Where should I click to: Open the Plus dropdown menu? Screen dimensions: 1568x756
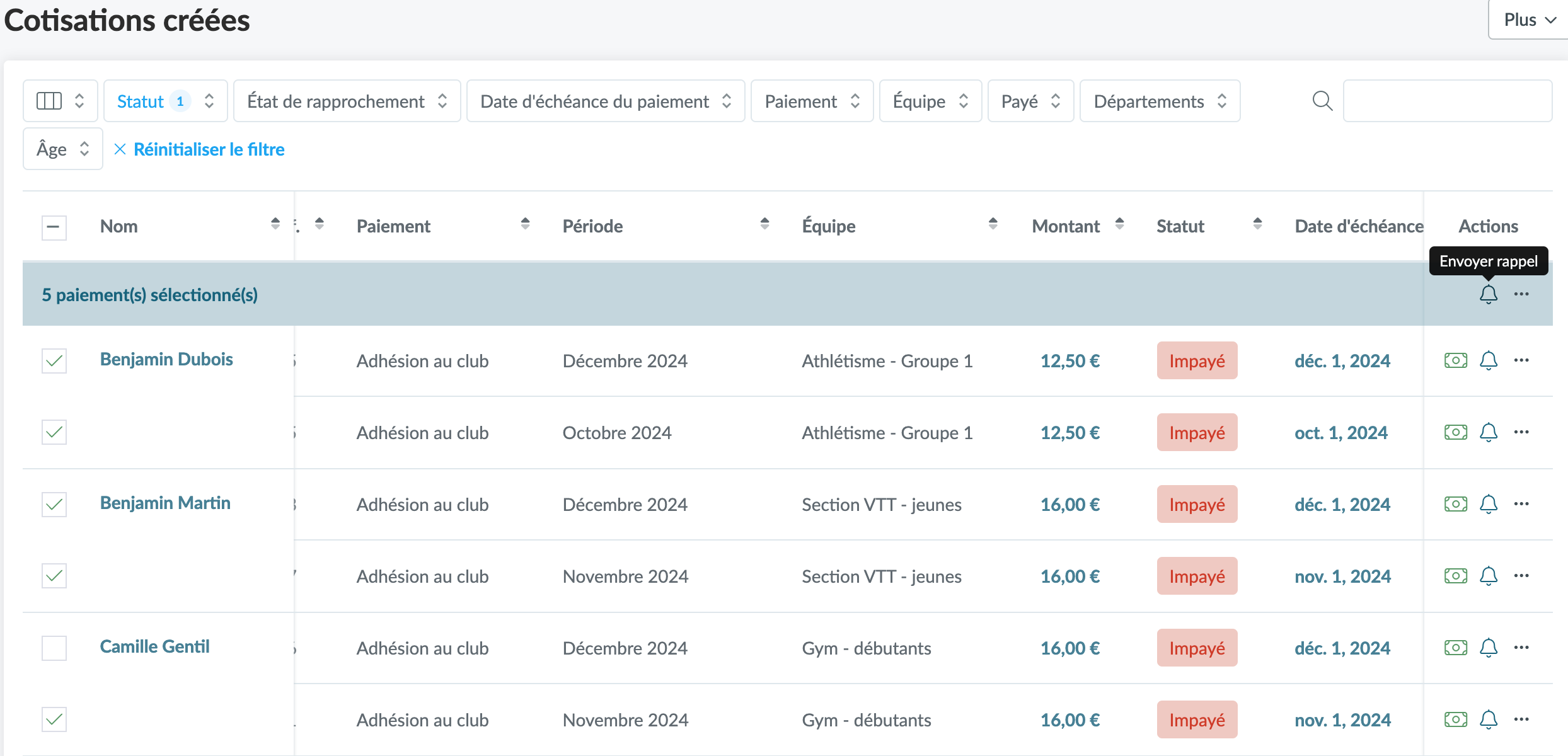pyautogui.click(x=1529, y=20)
